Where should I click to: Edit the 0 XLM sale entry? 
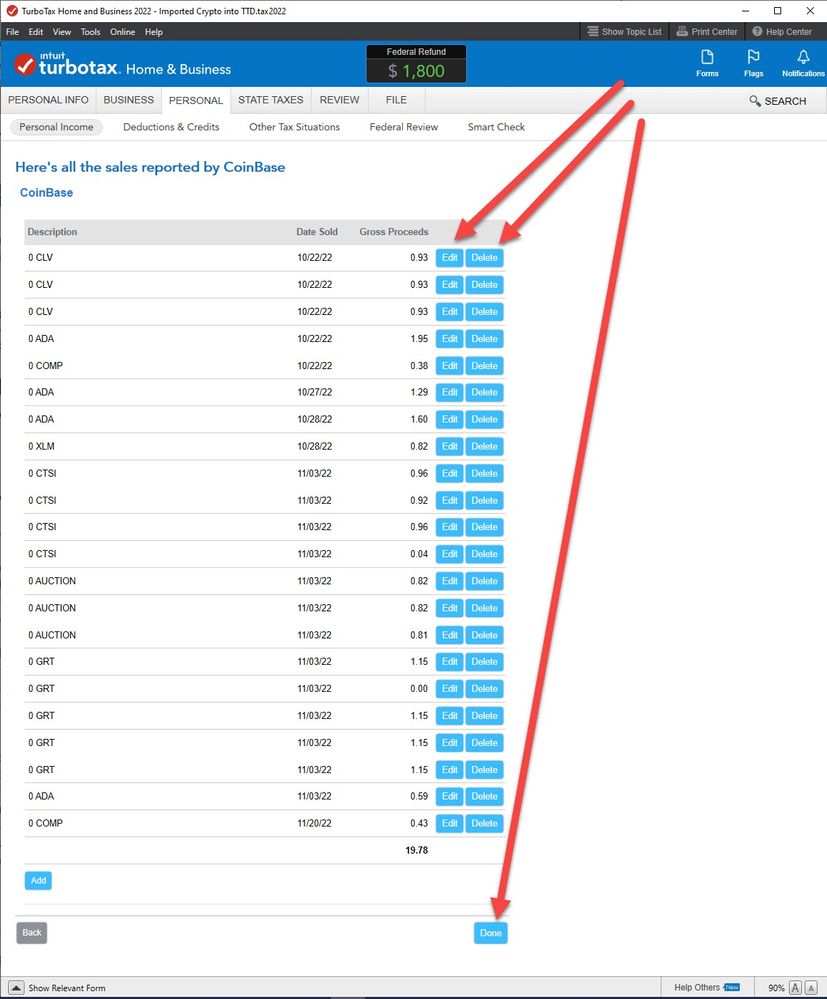point(449,446)
